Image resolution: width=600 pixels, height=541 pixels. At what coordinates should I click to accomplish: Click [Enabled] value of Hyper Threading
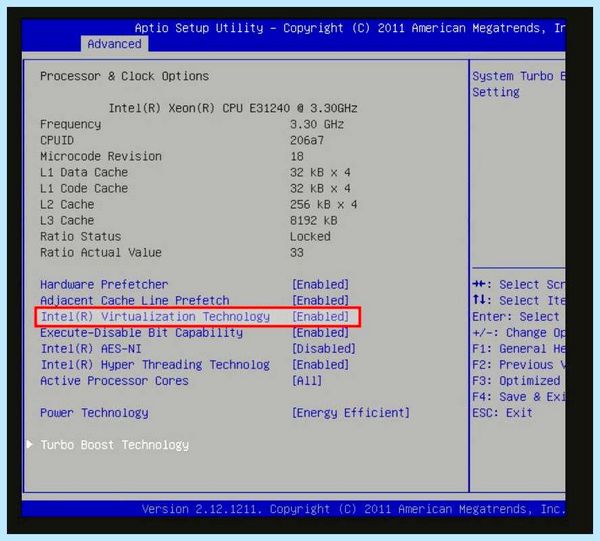(x=321, y=365)
